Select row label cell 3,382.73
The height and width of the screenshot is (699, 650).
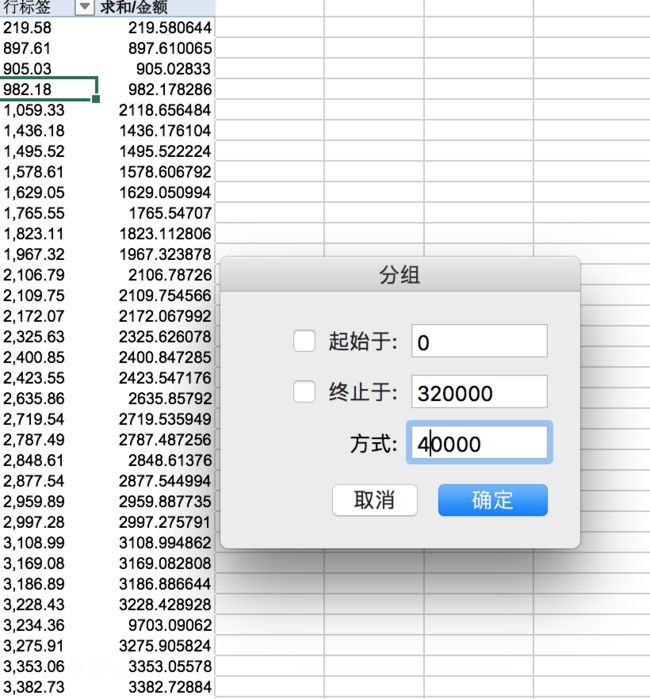click(x=49, y=687)
